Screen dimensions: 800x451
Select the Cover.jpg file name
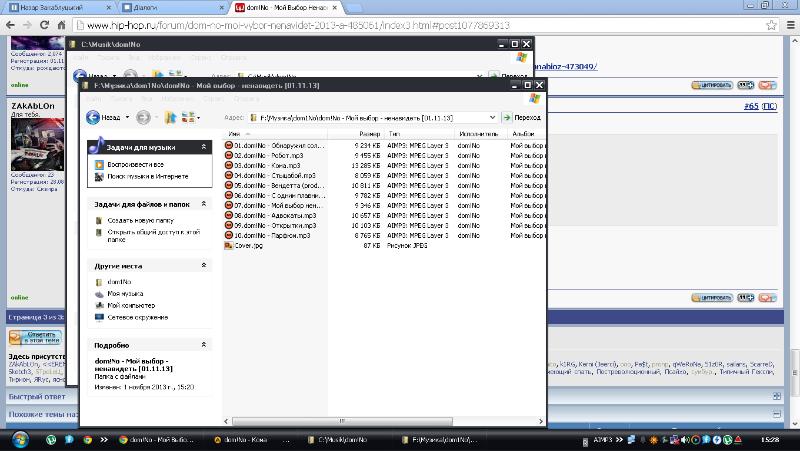pyautogui.click(x=248, y=245)
